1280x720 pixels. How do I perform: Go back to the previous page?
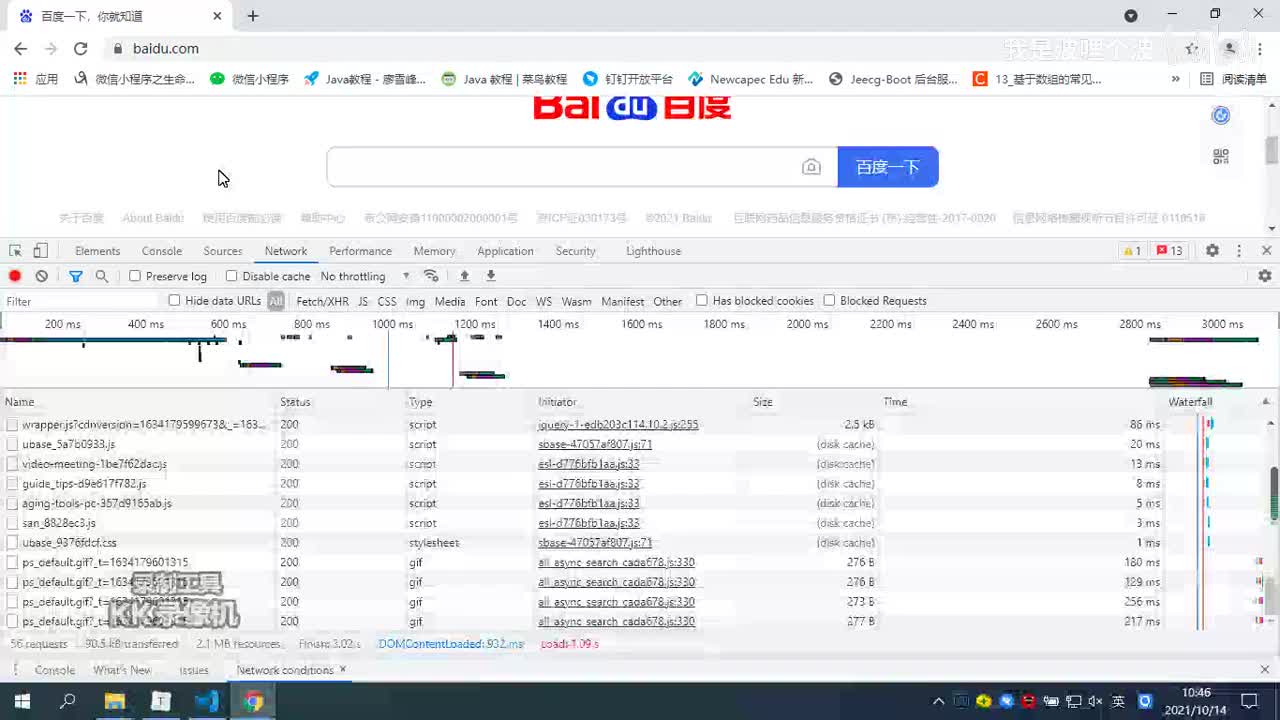point(20,48)
